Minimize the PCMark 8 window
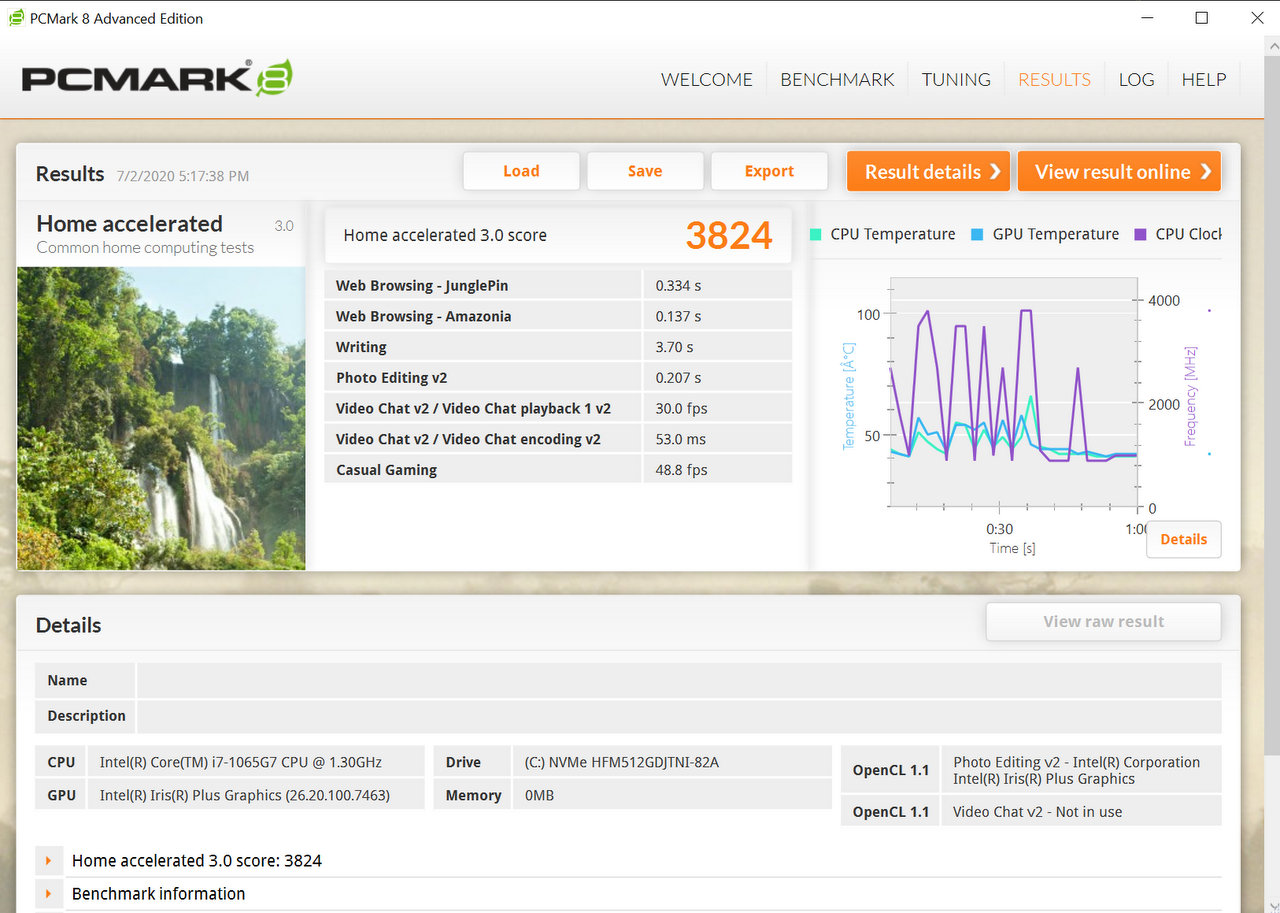The width and height of the screenshot is (1280, 913). (x=1146, y=18)
